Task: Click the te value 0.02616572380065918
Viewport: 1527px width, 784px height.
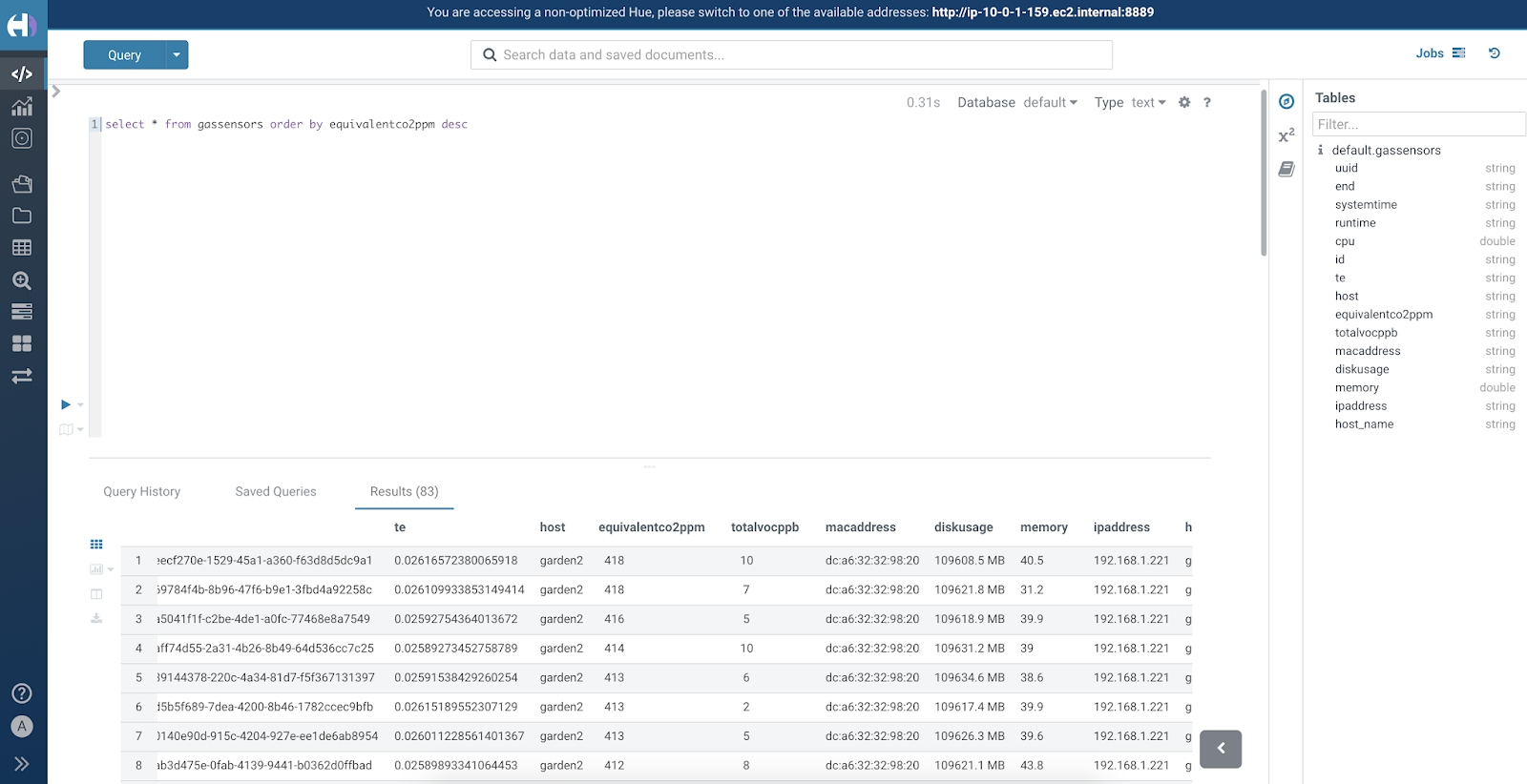Action: [456, 561]
